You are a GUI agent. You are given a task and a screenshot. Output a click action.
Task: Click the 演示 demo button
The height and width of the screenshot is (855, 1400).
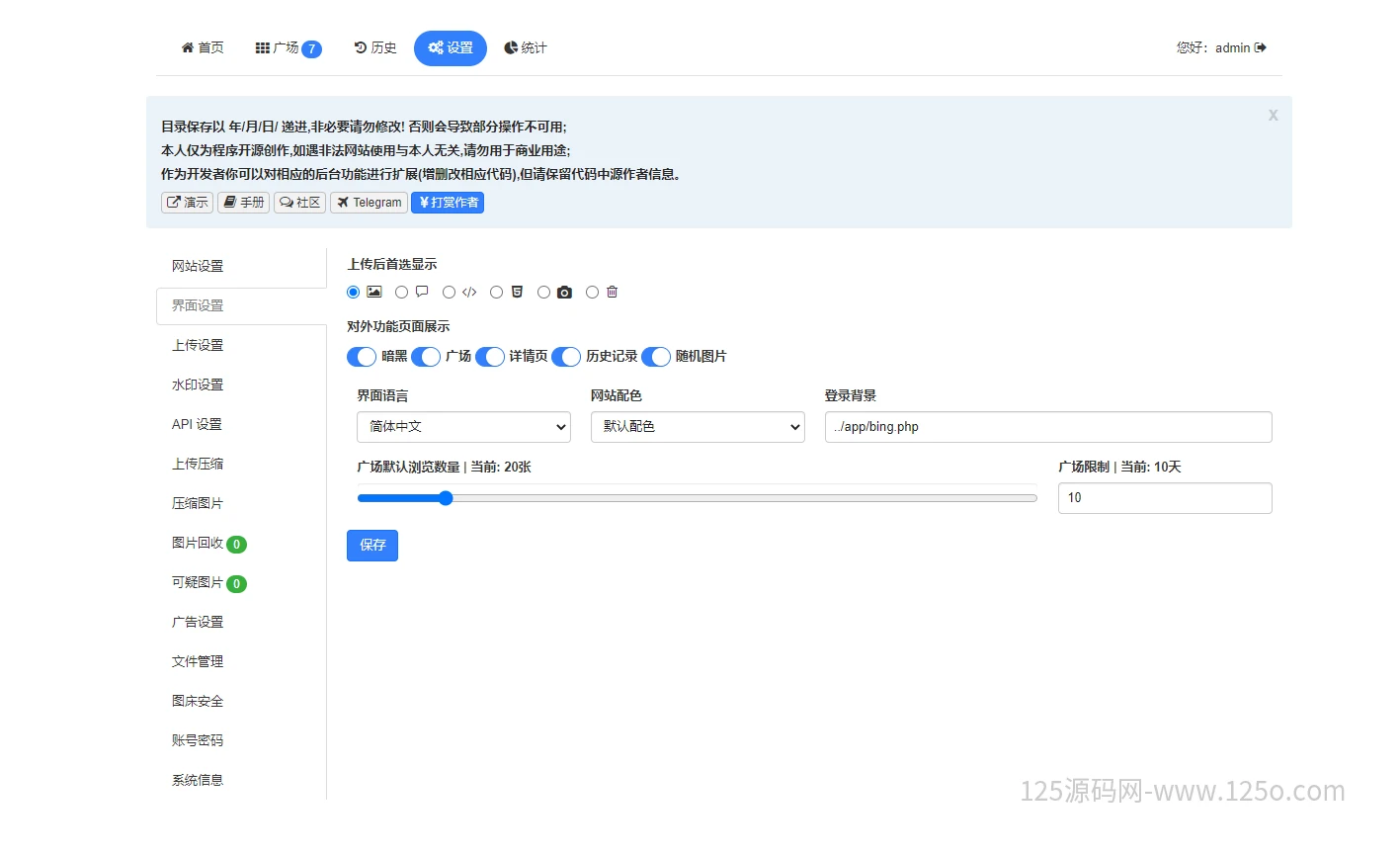[x=188, y=203]
